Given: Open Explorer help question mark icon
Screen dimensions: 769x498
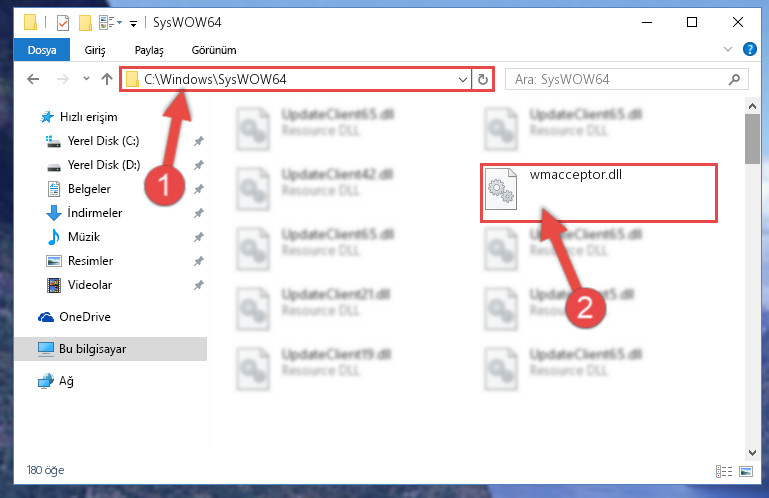Looking at the screenshot, I should pos(749,49).
